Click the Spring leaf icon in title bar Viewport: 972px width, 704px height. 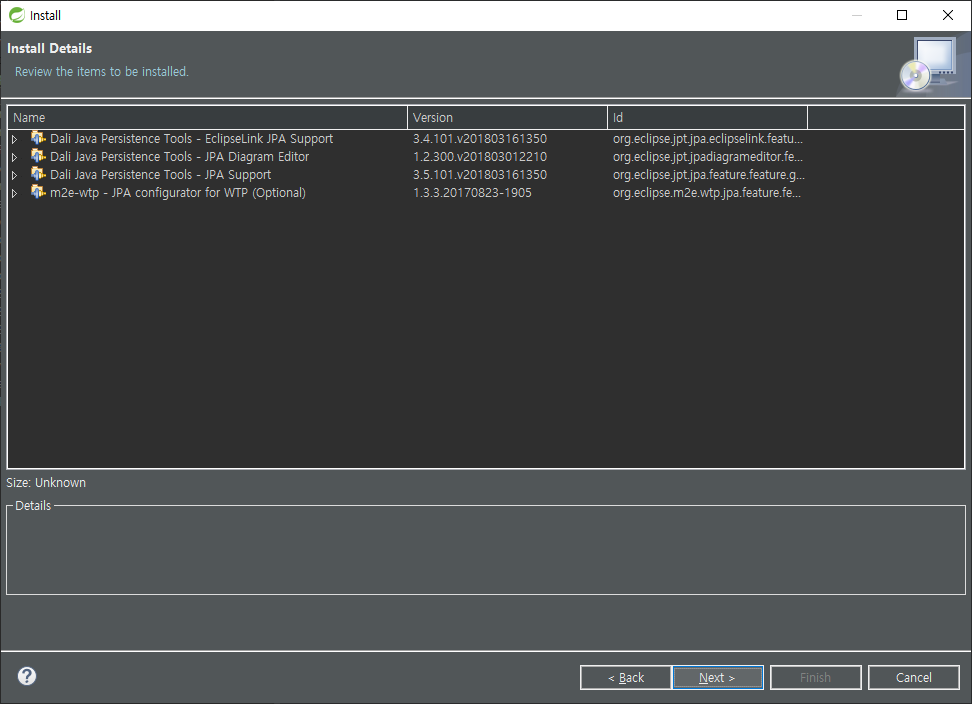click(17, 15)
